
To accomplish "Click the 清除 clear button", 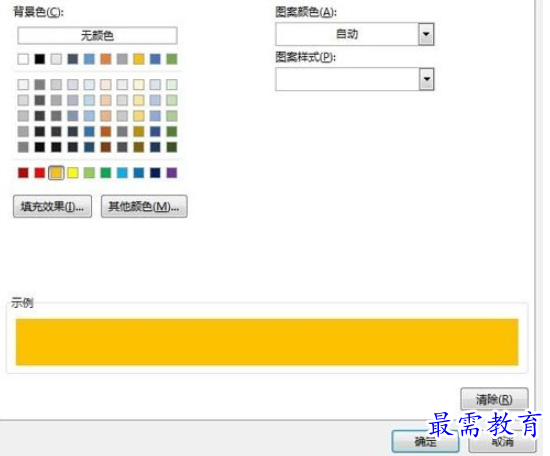I will tap(494, 399).
